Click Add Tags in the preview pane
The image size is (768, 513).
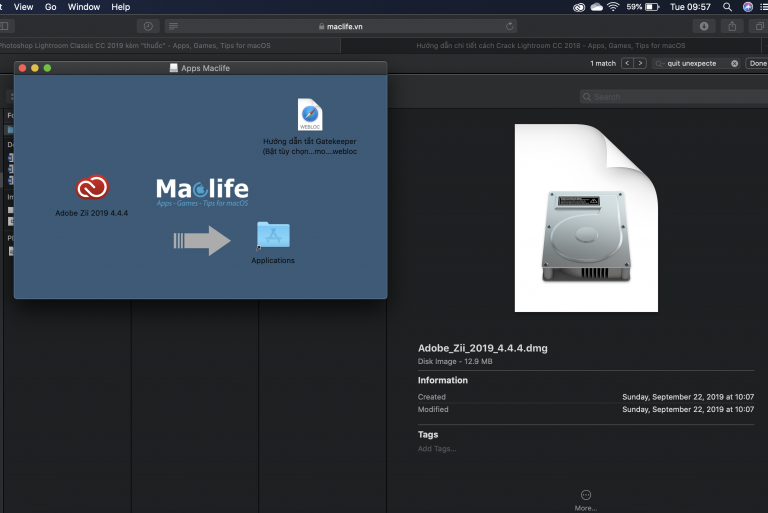[x=437, y=449]
